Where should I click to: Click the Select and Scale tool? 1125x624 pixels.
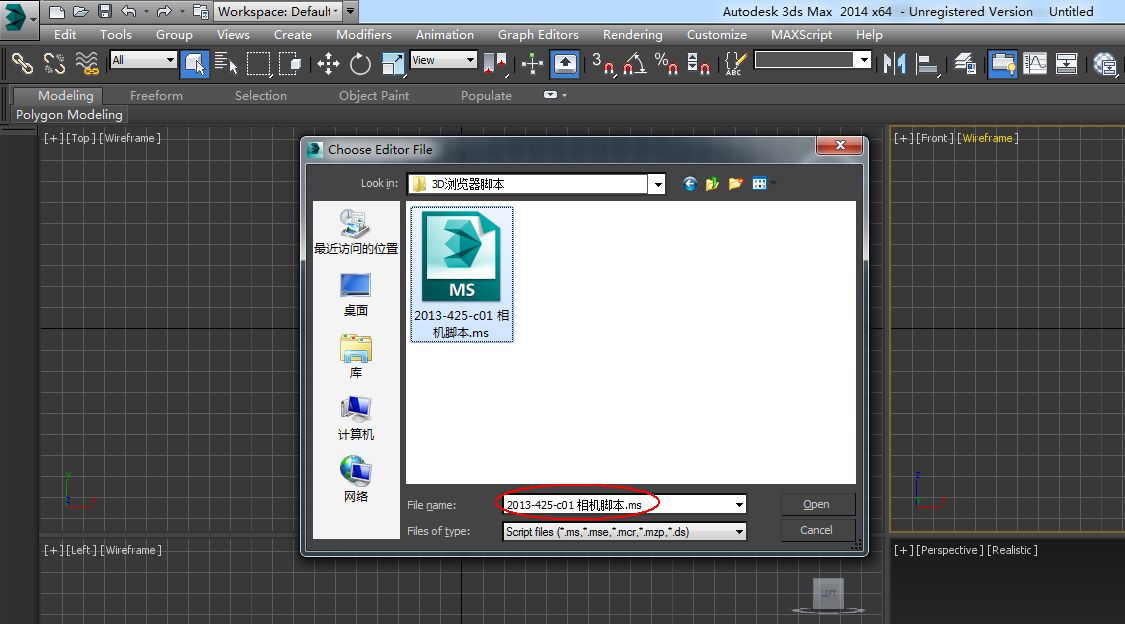tap(392, 64)
